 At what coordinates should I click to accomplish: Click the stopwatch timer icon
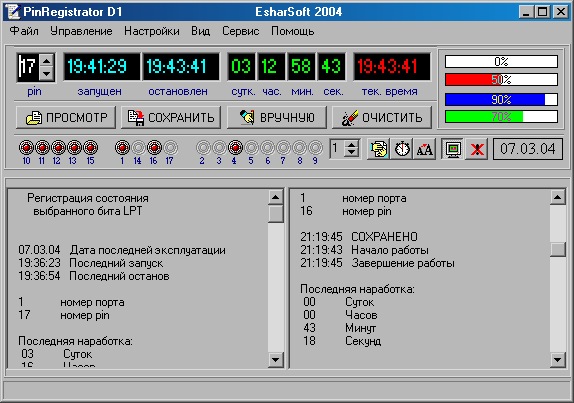pos(402,149)
